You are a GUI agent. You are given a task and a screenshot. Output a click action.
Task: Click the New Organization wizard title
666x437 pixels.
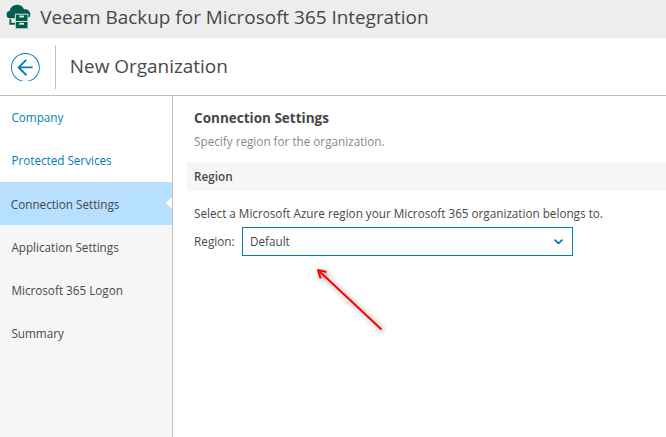(148, 67)
